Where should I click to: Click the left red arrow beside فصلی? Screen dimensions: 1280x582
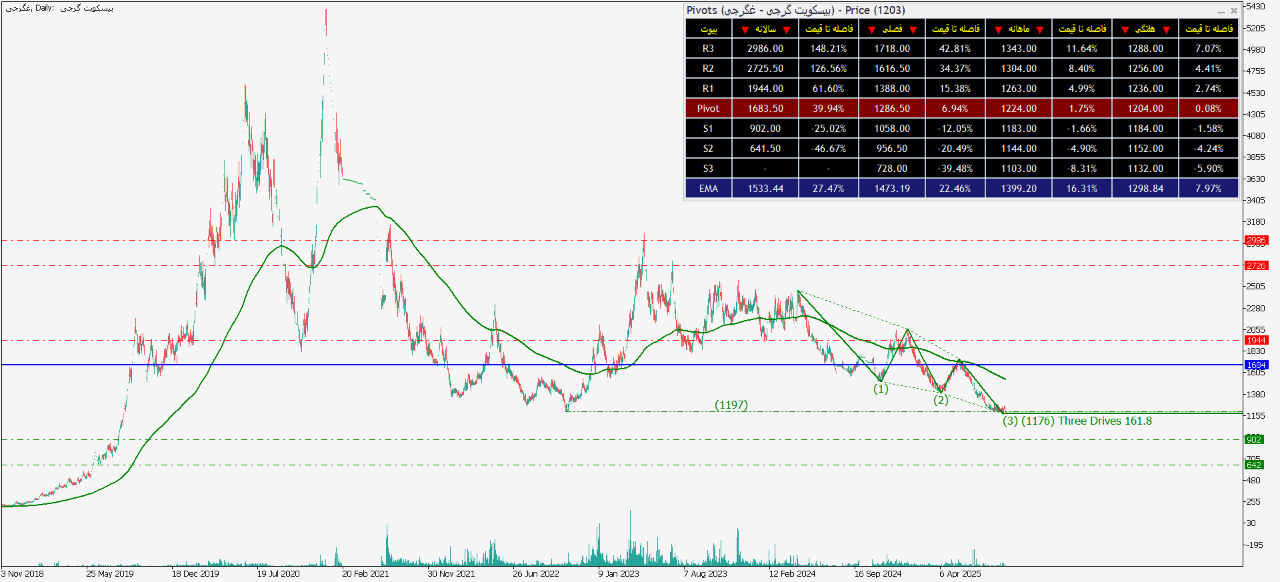click(x=869, y=29)
